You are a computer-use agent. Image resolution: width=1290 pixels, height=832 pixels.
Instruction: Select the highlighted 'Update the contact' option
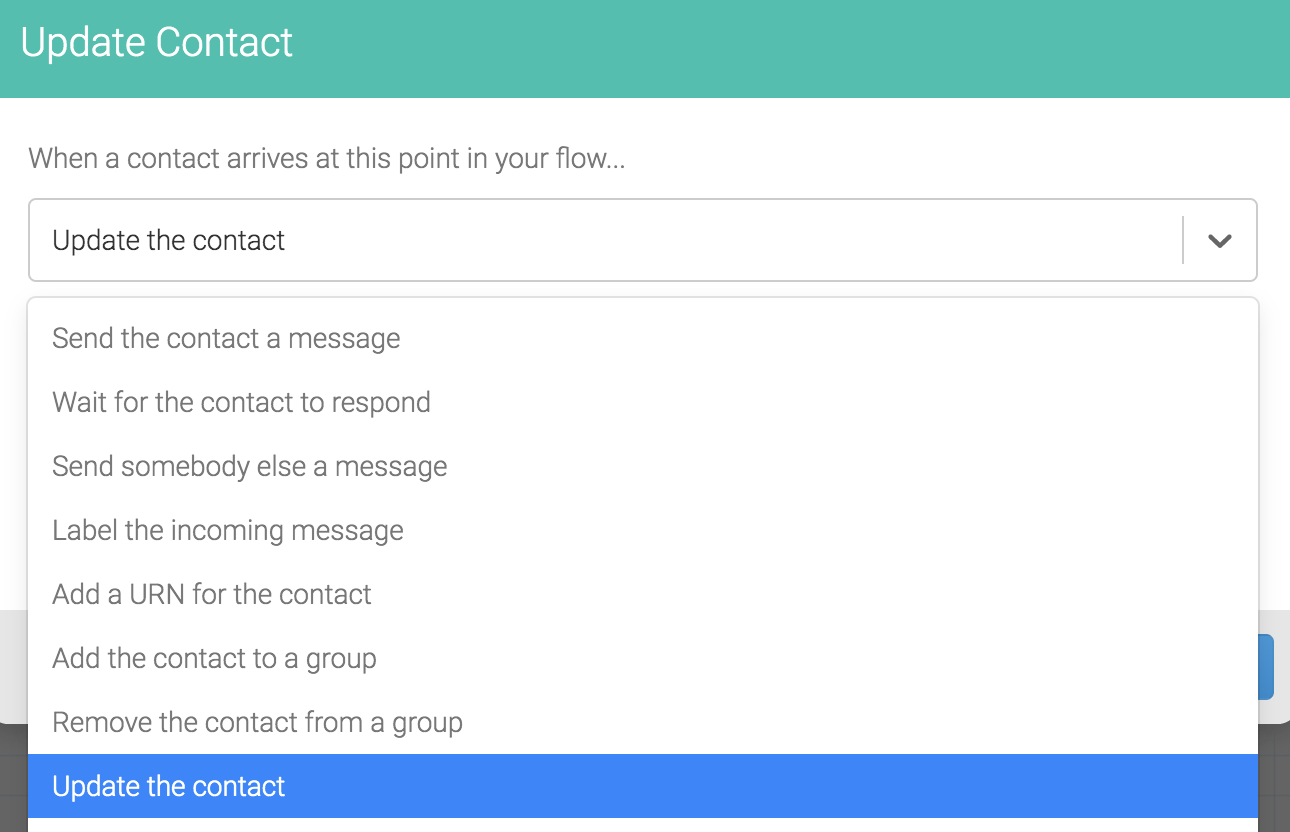[x=642, y=786]
